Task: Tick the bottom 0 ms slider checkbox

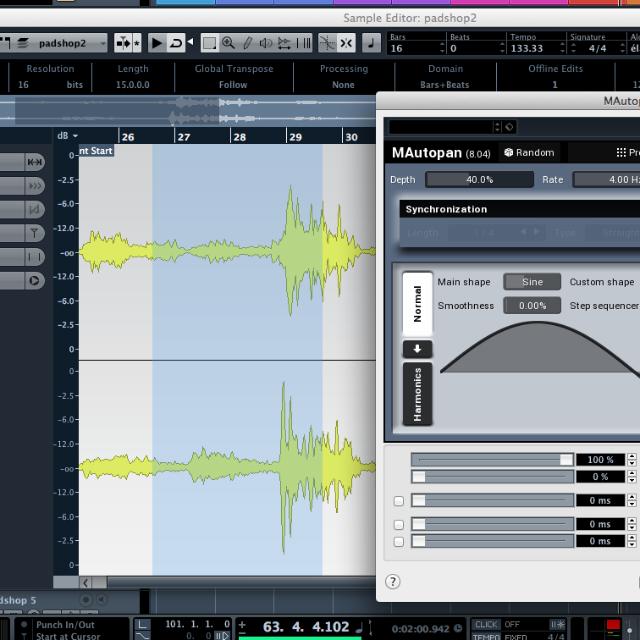Action: (399, 542)
